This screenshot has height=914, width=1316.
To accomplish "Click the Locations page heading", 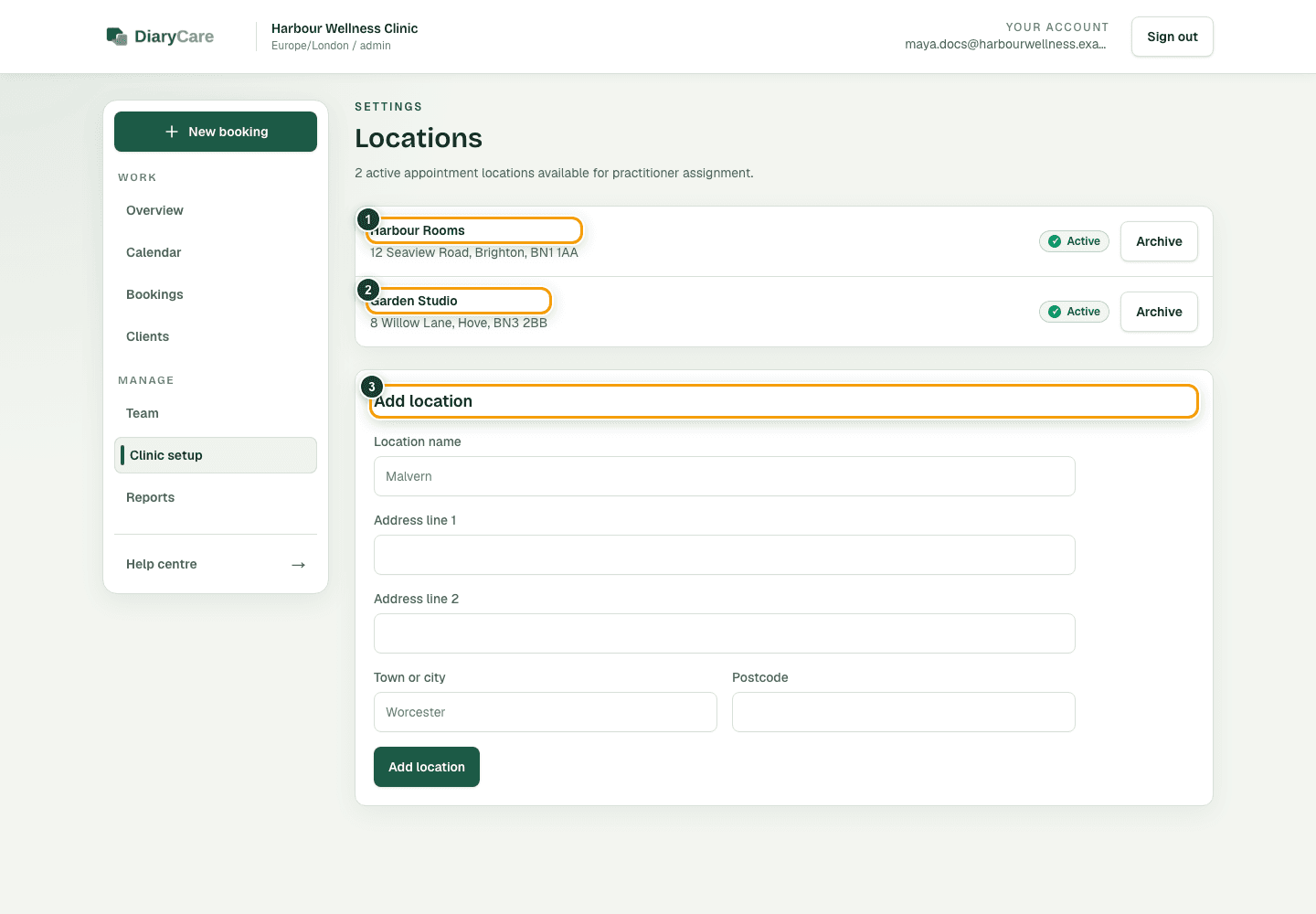I will coord(419,138).
